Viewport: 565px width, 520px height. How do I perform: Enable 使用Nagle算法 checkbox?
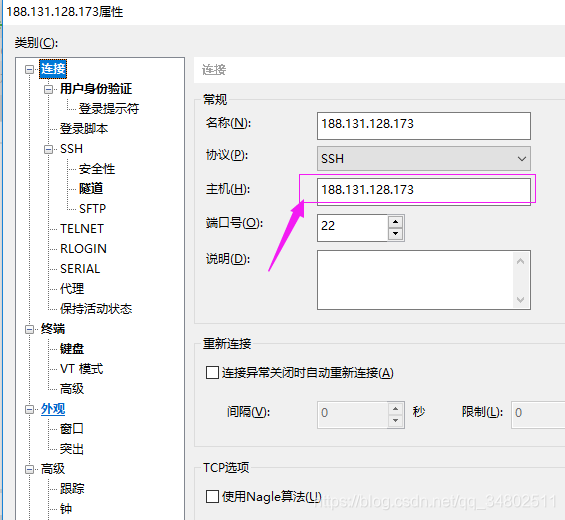coord(212,496)
